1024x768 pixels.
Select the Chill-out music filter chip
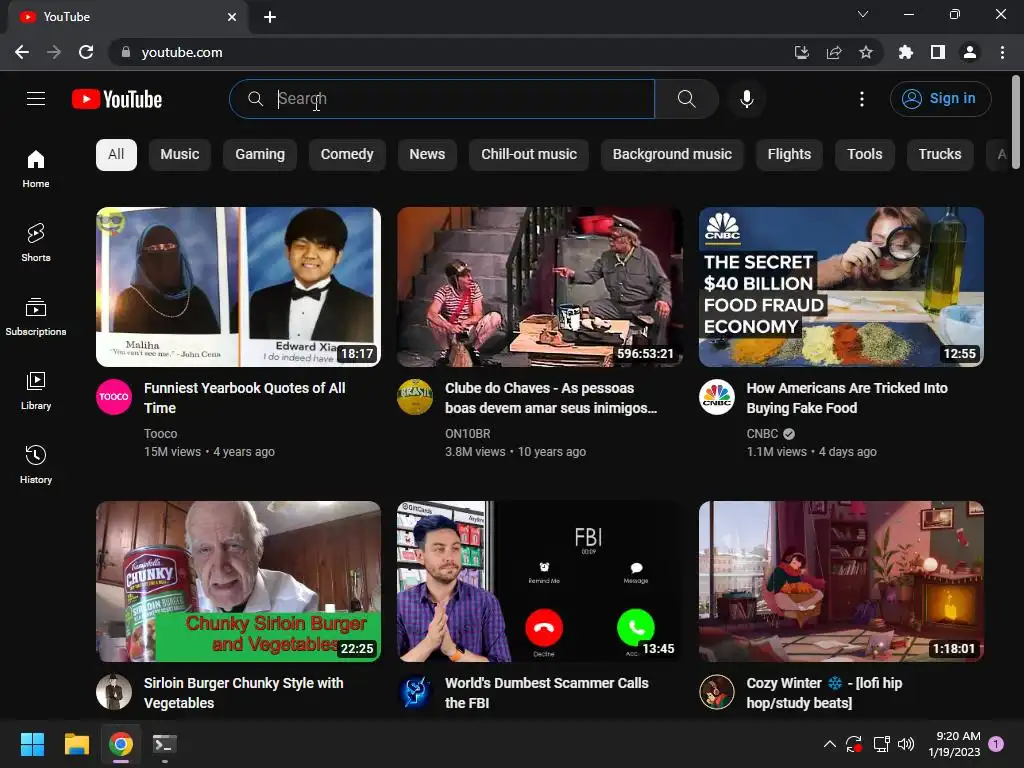[529, 155]
